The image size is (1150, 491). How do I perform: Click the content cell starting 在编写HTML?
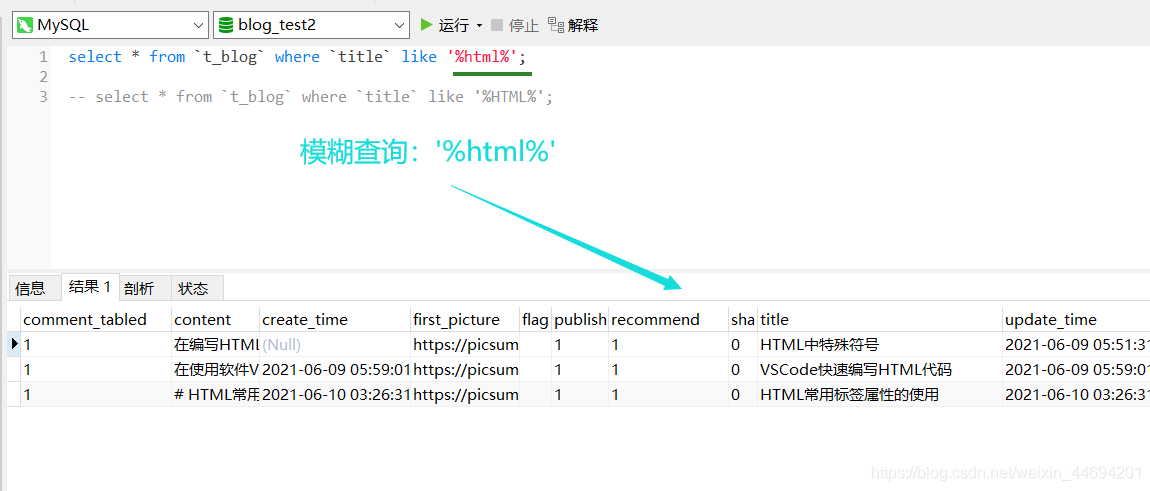216,344
